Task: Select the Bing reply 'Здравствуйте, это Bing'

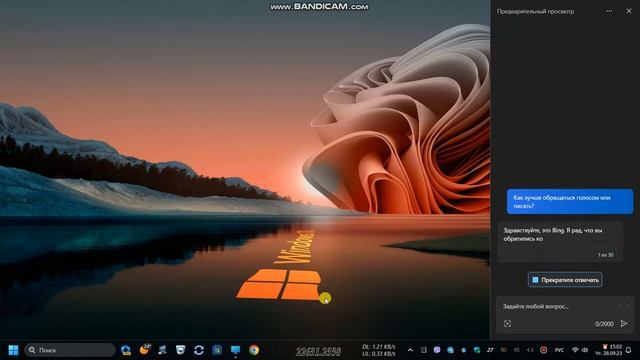Action: 560,242
